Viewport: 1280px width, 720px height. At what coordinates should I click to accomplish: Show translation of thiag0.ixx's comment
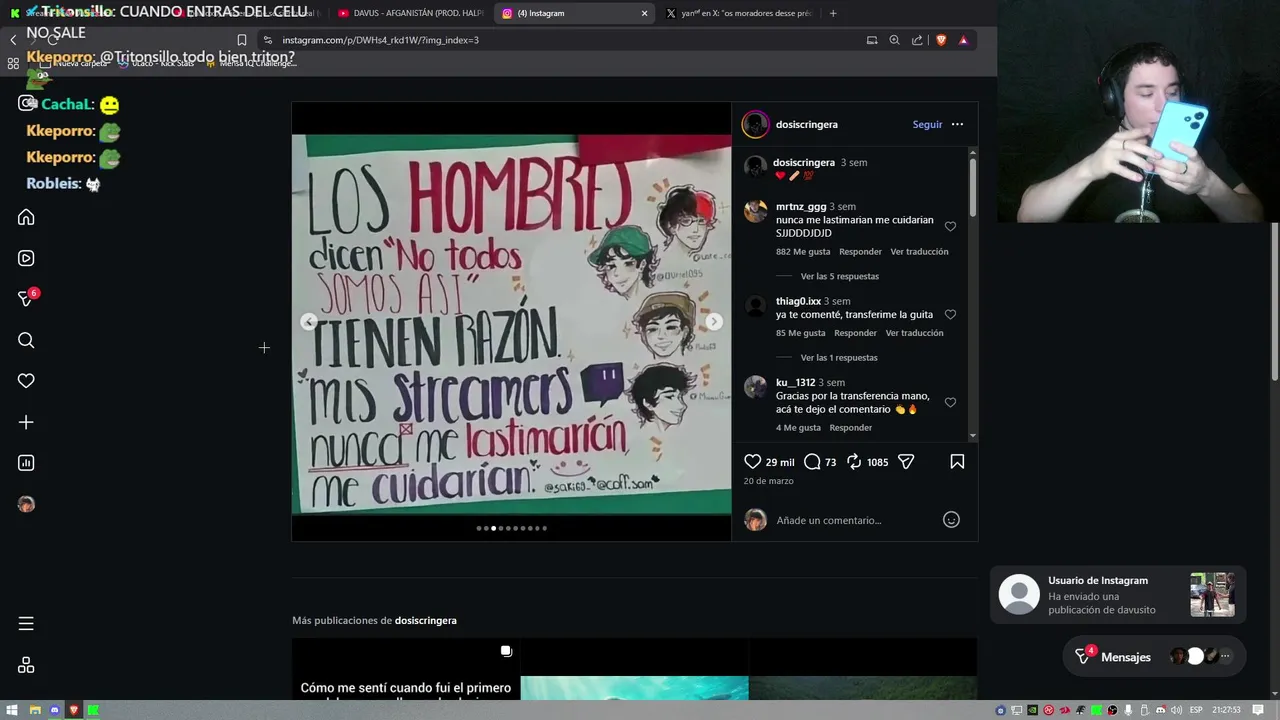point(914,333)
